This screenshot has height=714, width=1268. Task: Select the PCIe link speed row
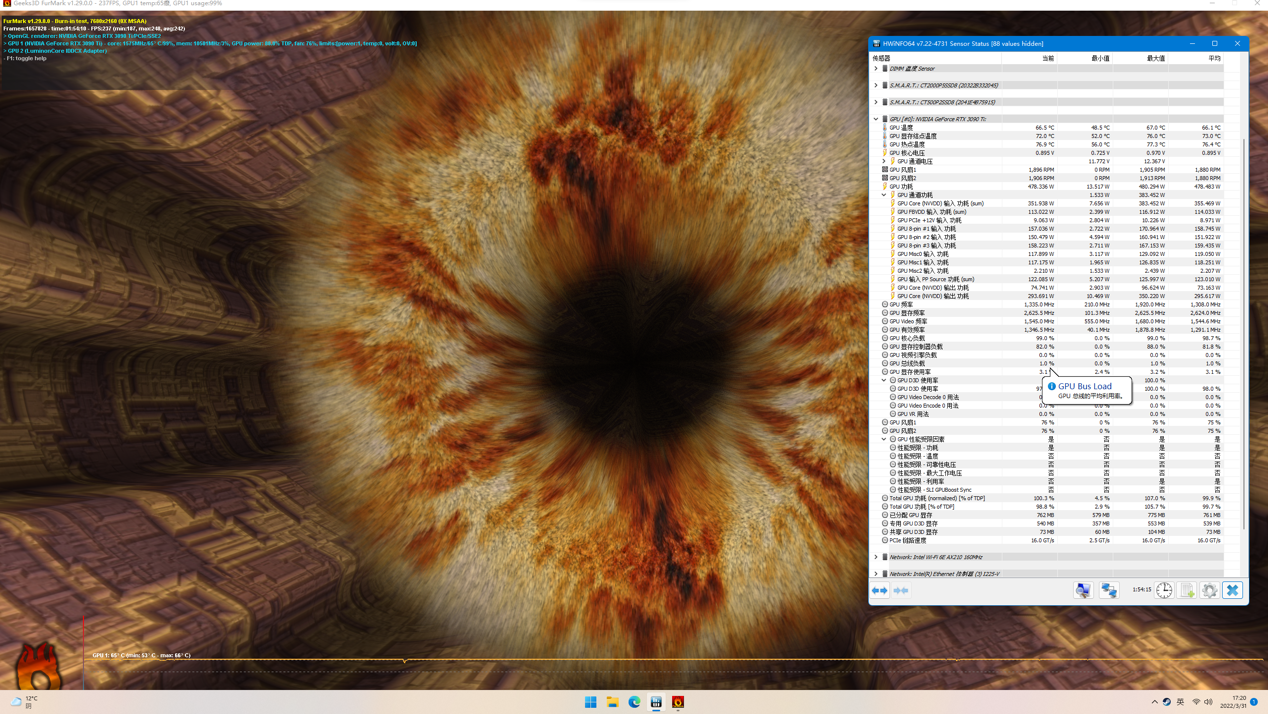908,540
